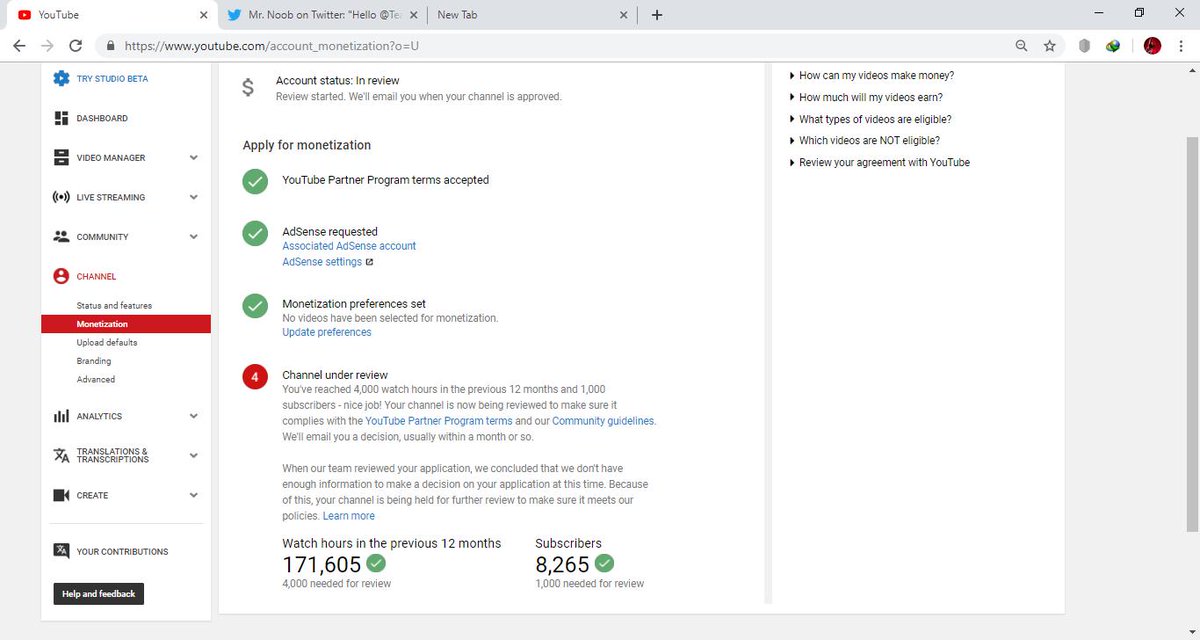Click the Update preferences link

(x=327, y=332)
